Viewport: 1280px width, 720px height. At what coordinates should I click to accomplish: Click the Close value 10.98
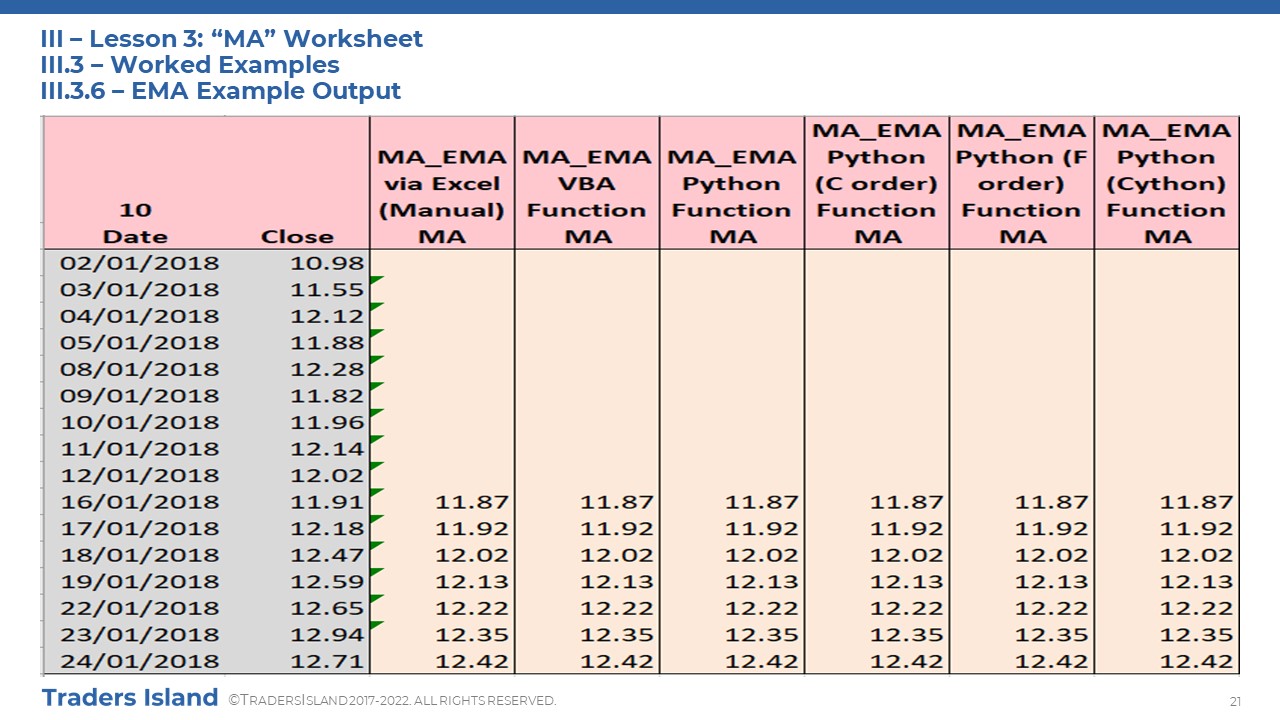[328, 263]
